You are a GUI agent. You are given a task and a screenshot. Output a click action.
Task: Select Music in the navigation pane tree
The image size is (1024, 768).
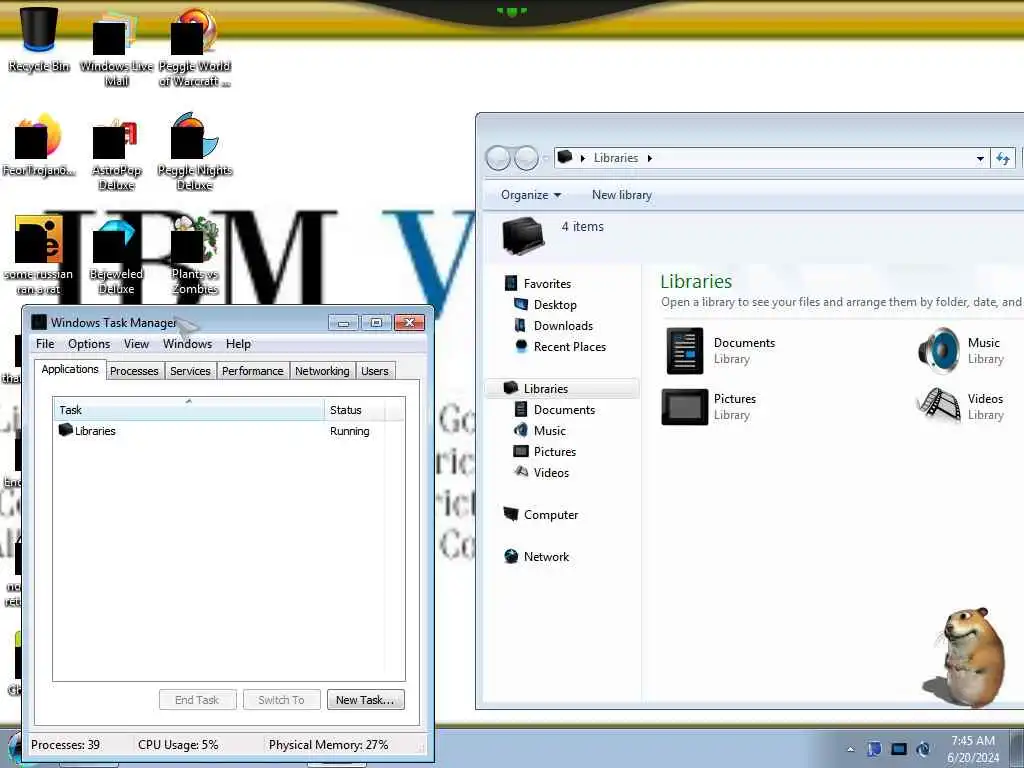pos(549,430)
